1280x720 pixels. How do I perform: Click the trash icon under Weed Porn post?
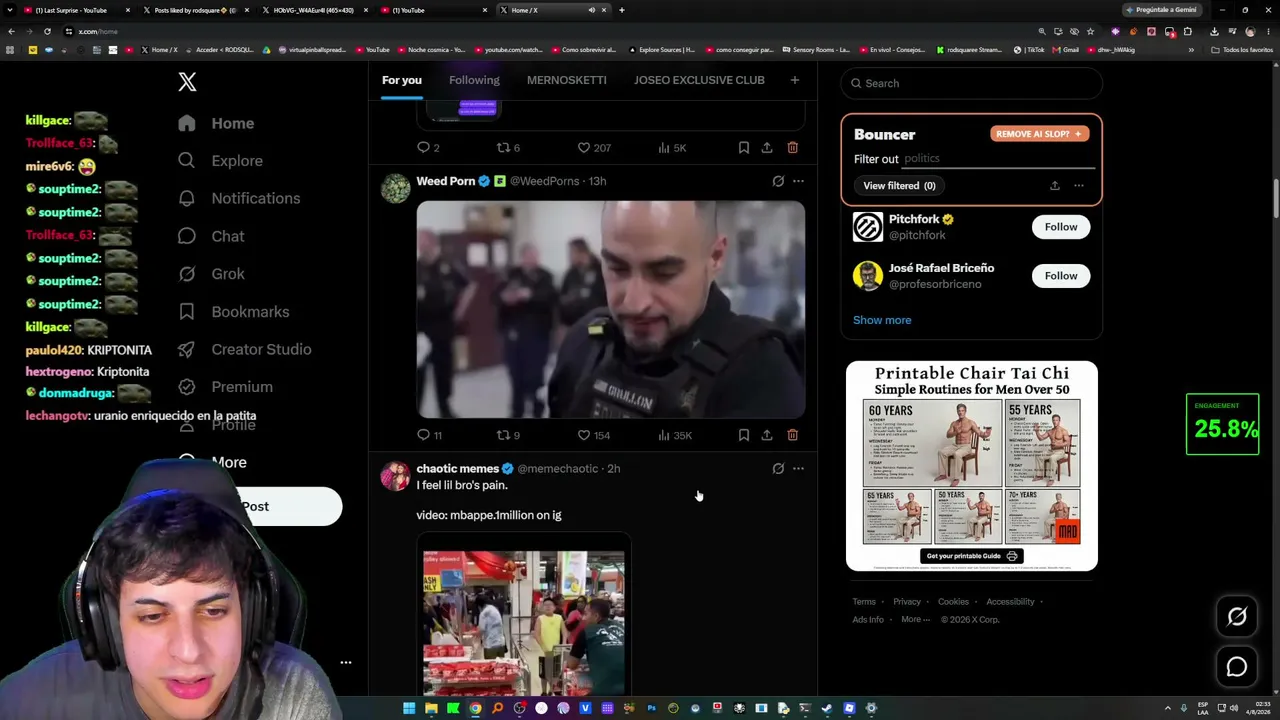pos(792,435)
